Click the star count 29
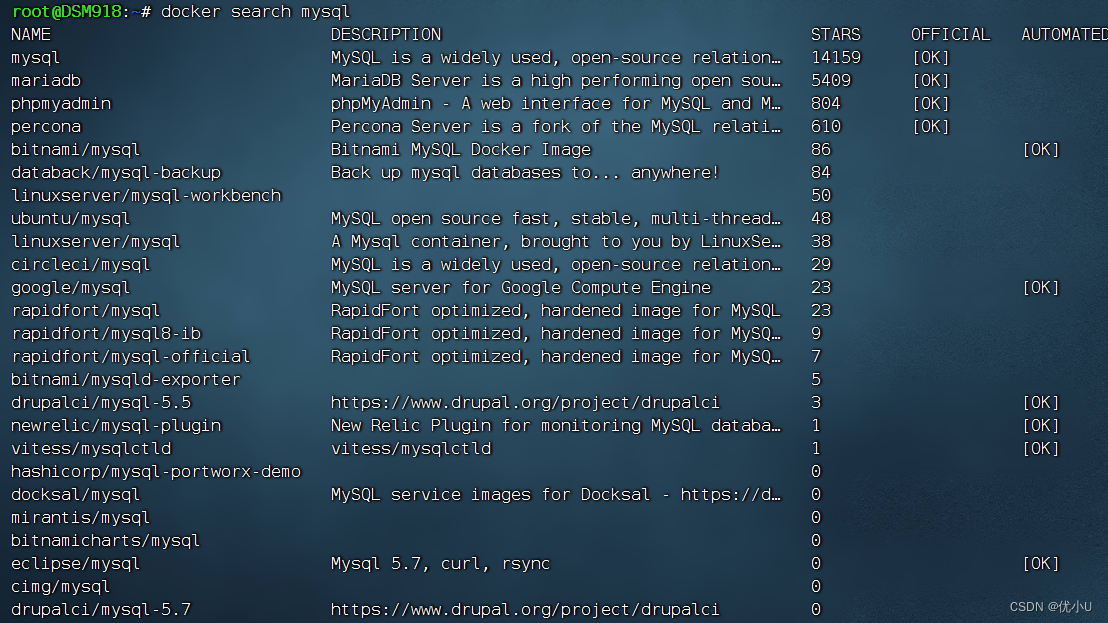The height and width of the screenshot is (623, 1108). pyautogui.click(x=821, y=265)
